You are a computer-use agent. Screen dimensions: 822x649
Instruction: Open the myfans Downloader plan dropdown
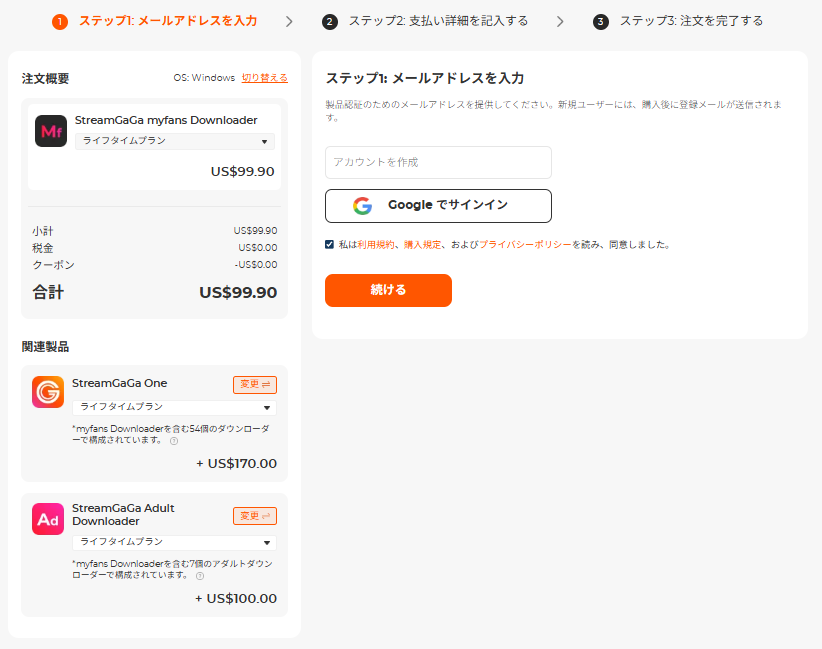[175, 141]
